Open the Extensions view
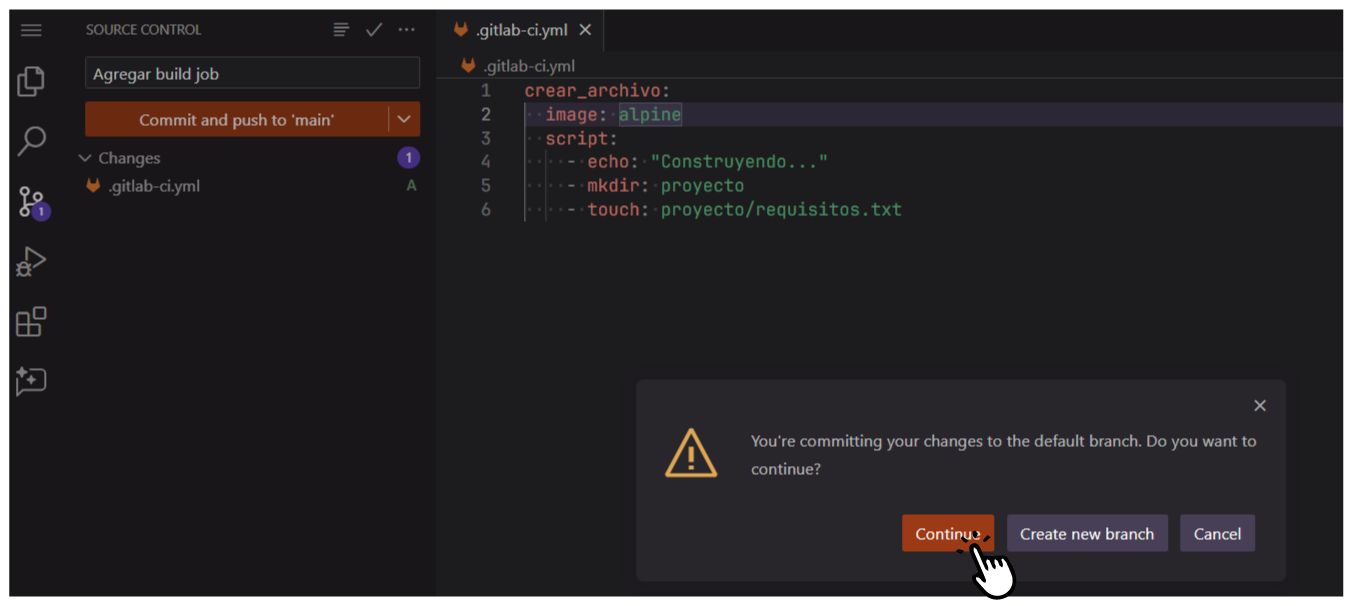The width and height of the screenshot is (1352, 606). pos(31,322)
